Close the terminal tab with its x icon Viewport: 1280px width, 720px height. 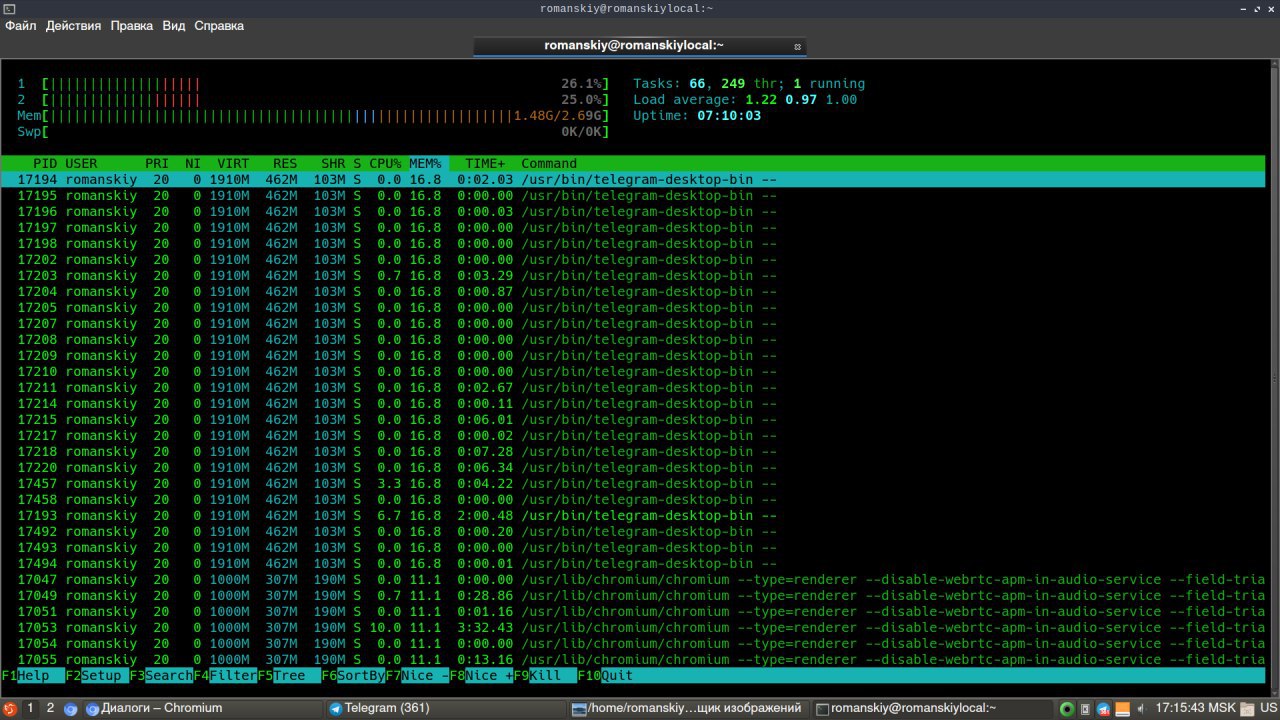point(797,46)
